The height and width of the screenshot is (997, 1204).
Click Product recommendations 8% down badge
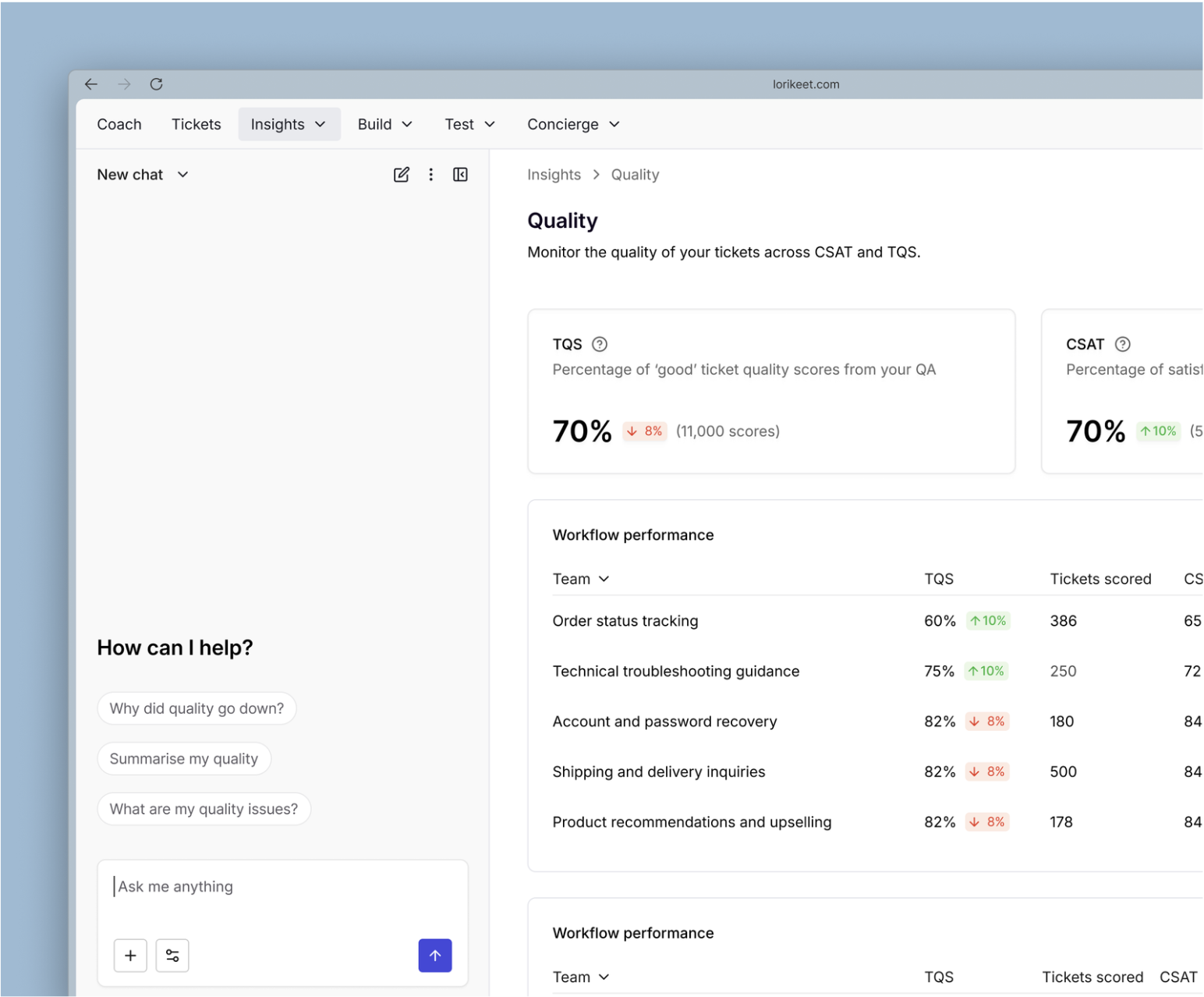987,822
